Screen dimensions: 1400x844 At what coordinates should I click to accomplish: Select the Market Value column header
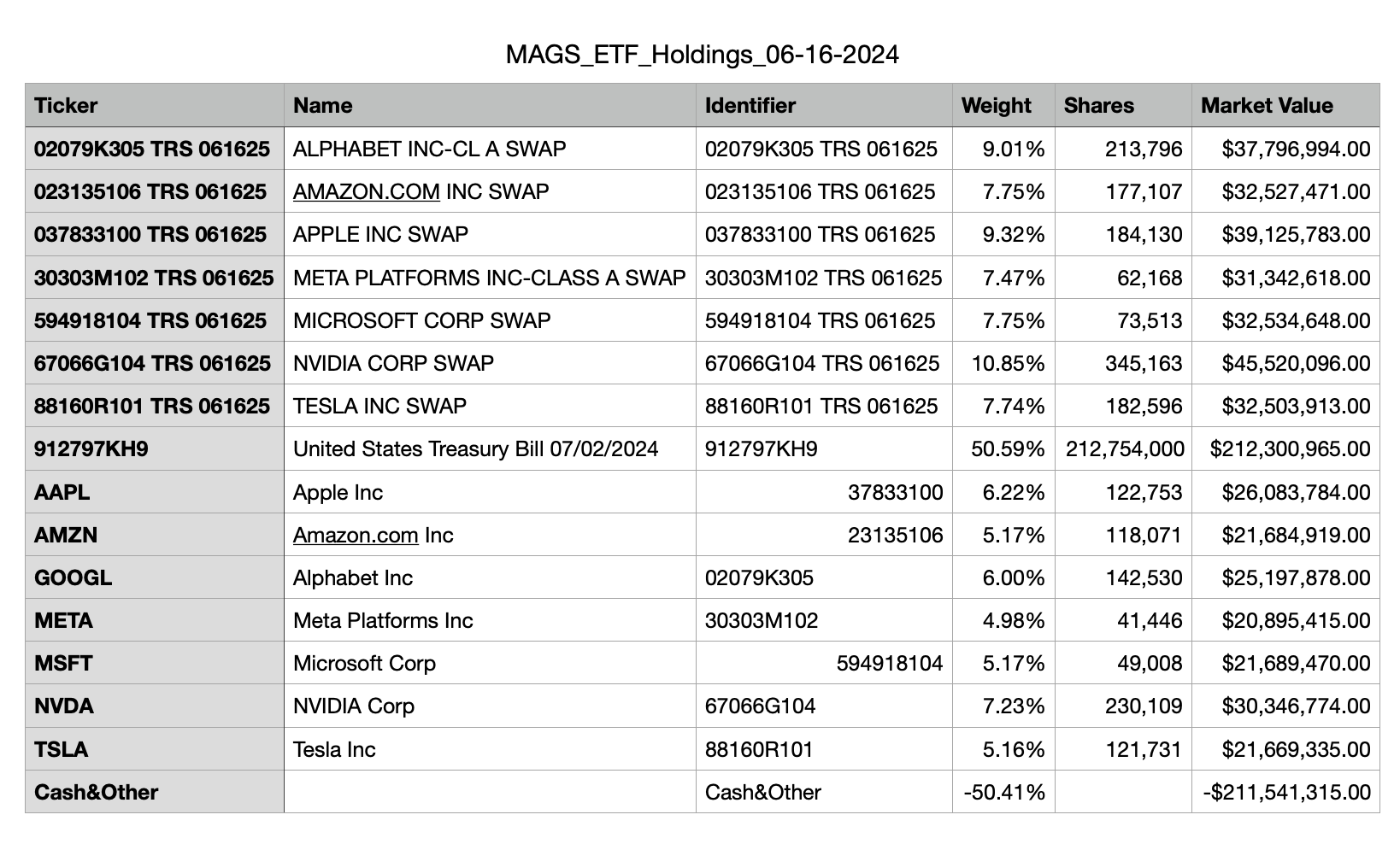click(x=1285, y=105)
